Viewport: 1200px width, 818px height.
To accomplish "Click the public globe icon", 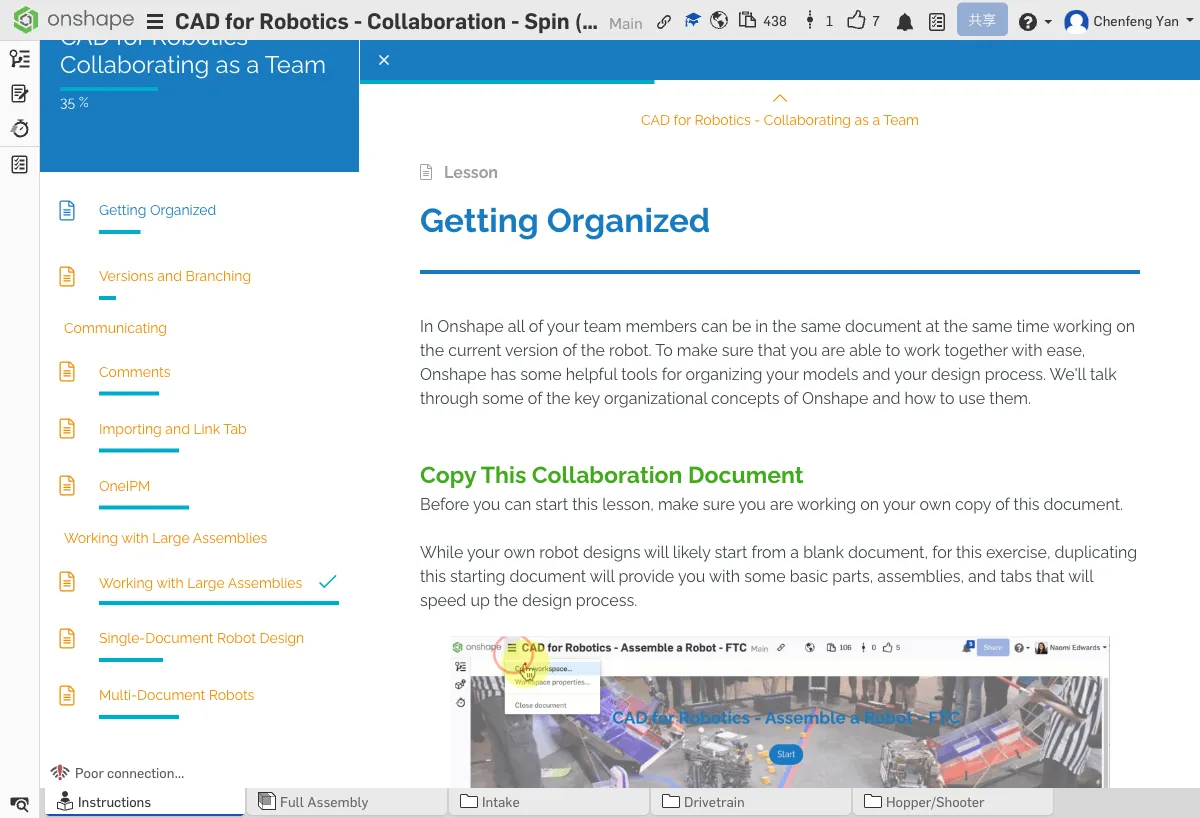I will (x=719, y=21).
